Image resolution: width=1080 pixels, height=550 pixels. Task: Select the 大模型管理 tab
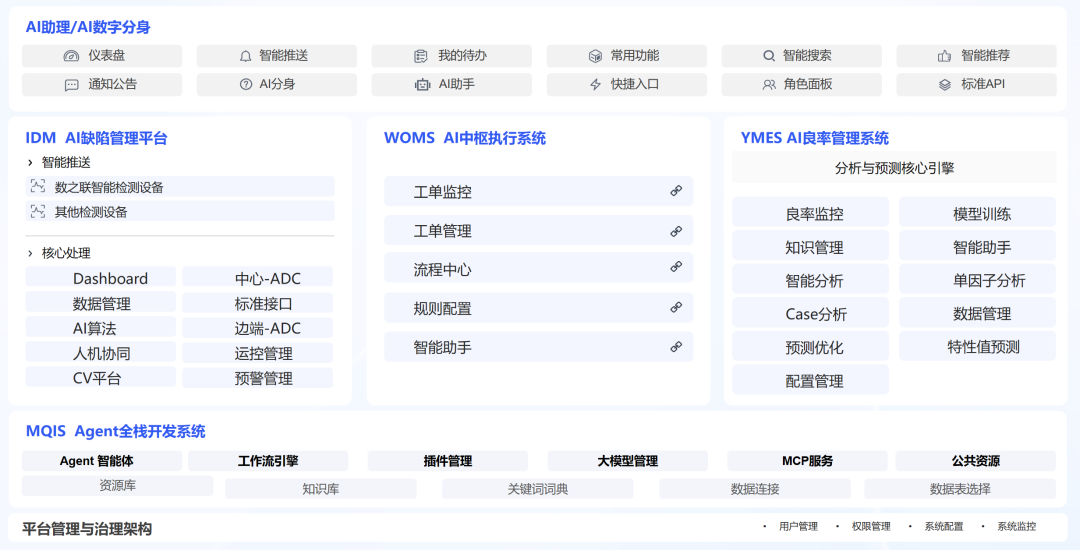(627, 461)
